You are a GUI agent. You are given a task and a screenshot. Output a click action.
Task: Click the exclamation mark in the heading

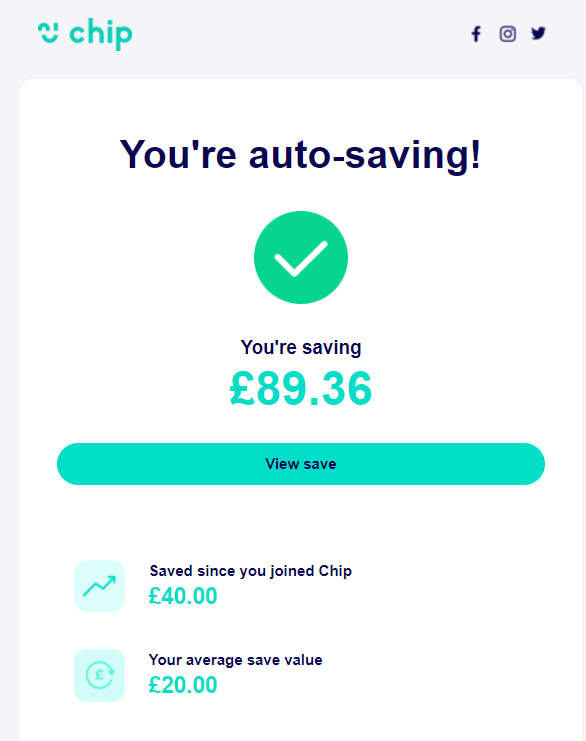[476, 154]
